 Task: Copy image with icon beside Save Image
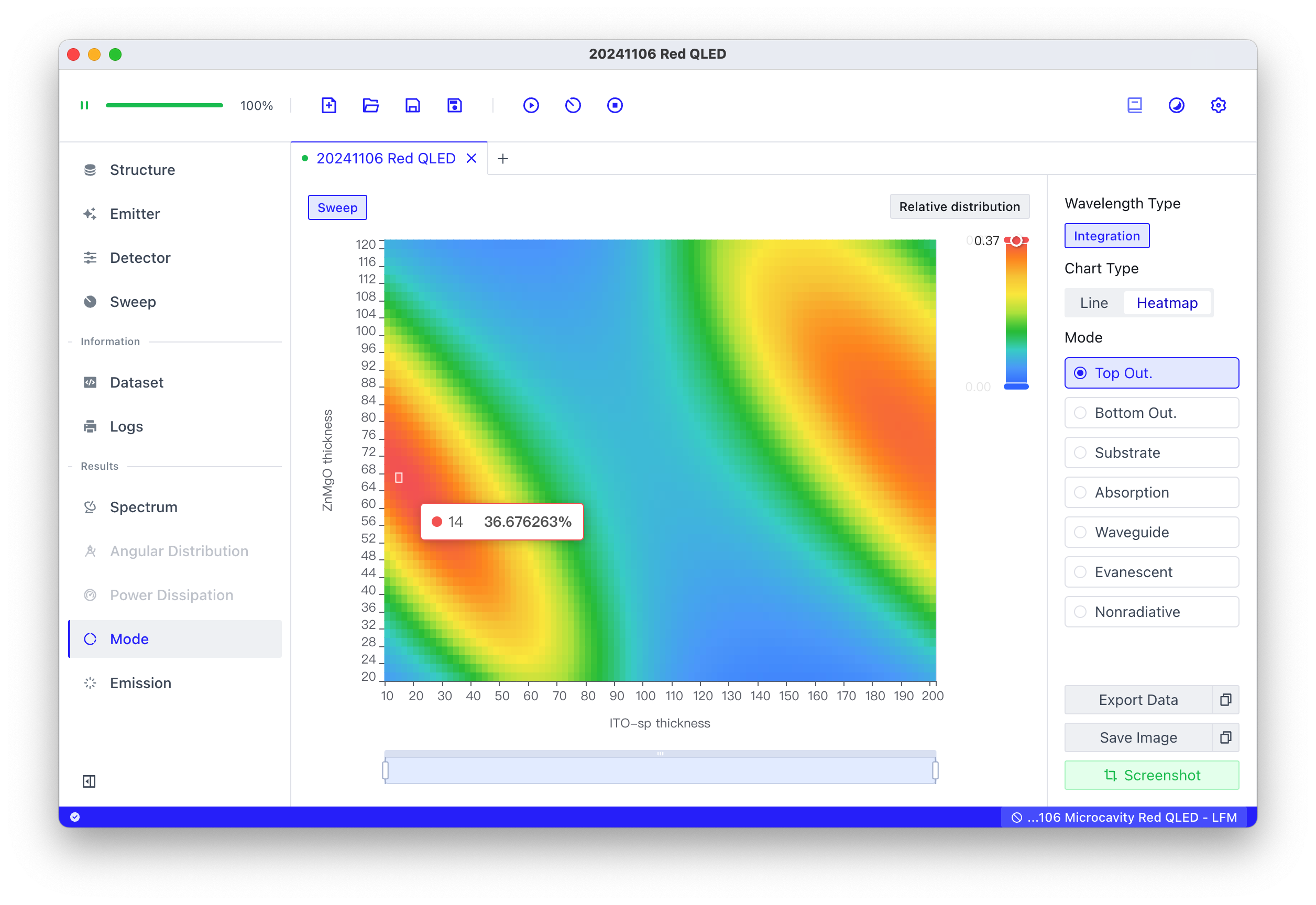1226,738
